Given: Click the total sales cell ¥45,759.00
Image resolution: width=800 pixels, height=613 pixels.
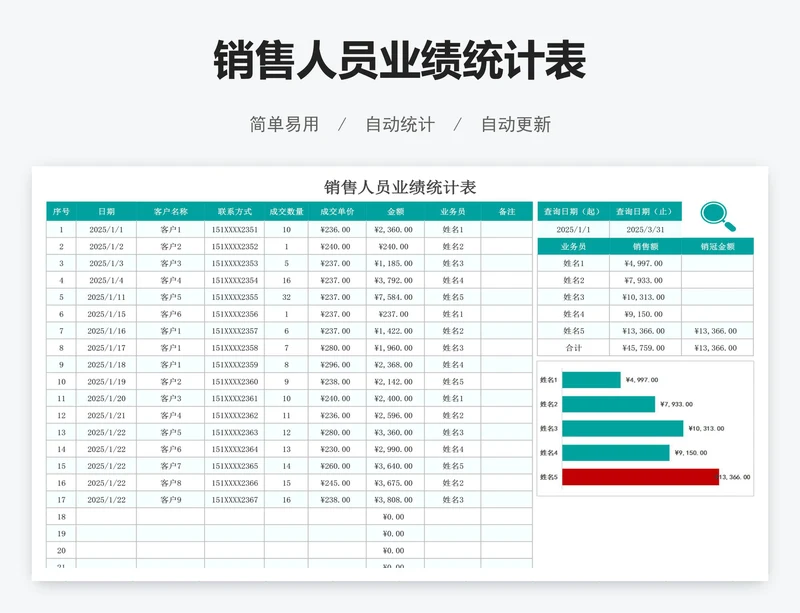Looking at the screenshot, I should 645,348.
